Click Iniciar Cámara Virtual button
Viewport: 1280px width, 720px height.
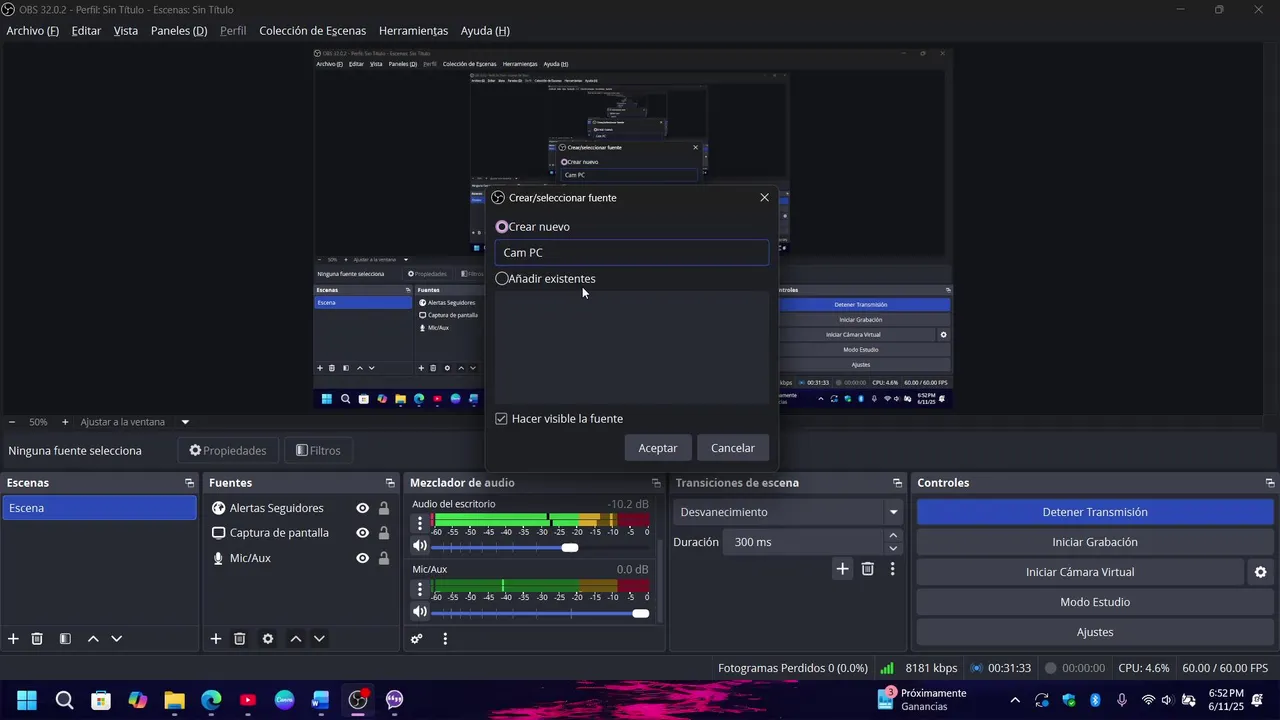point(1080,572)
